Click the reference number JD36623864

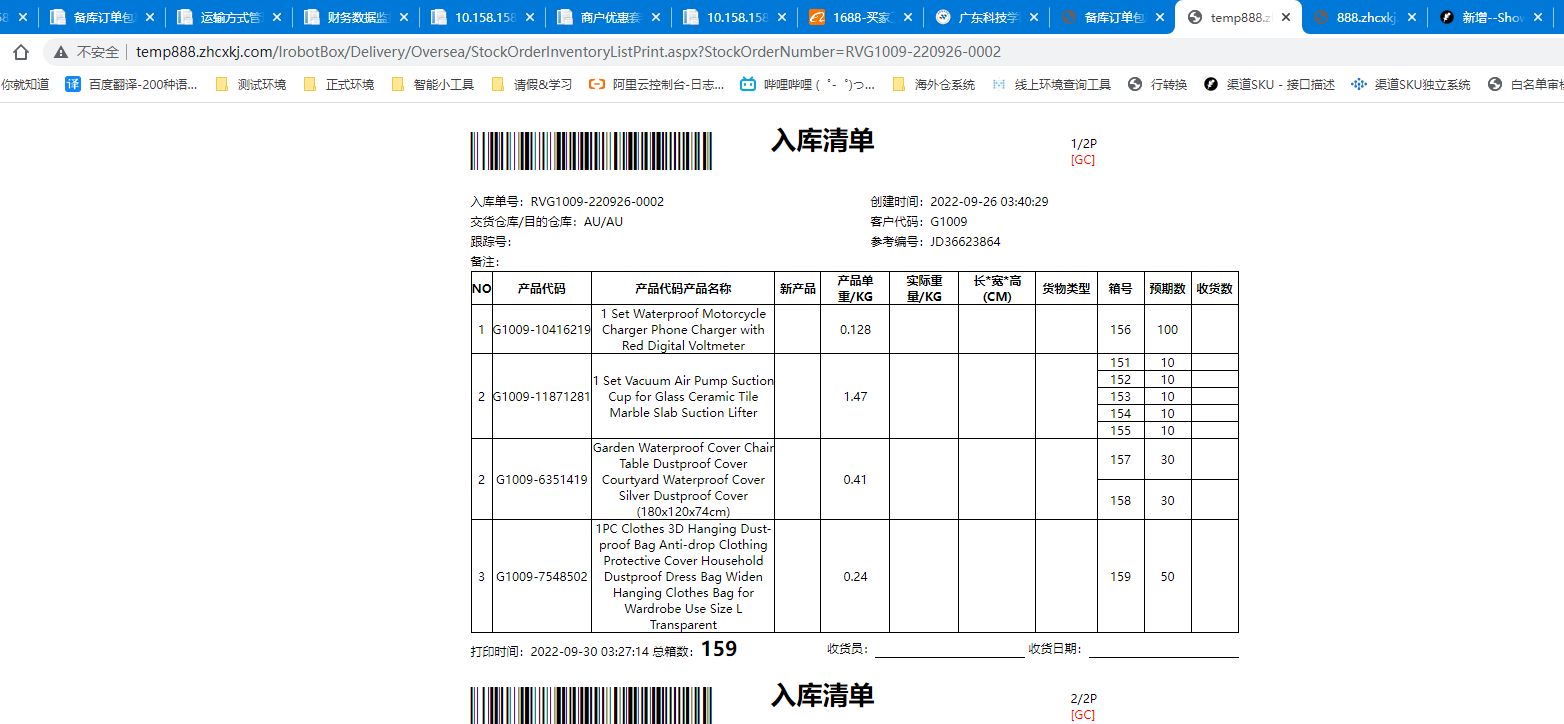(x=965, y=242)
